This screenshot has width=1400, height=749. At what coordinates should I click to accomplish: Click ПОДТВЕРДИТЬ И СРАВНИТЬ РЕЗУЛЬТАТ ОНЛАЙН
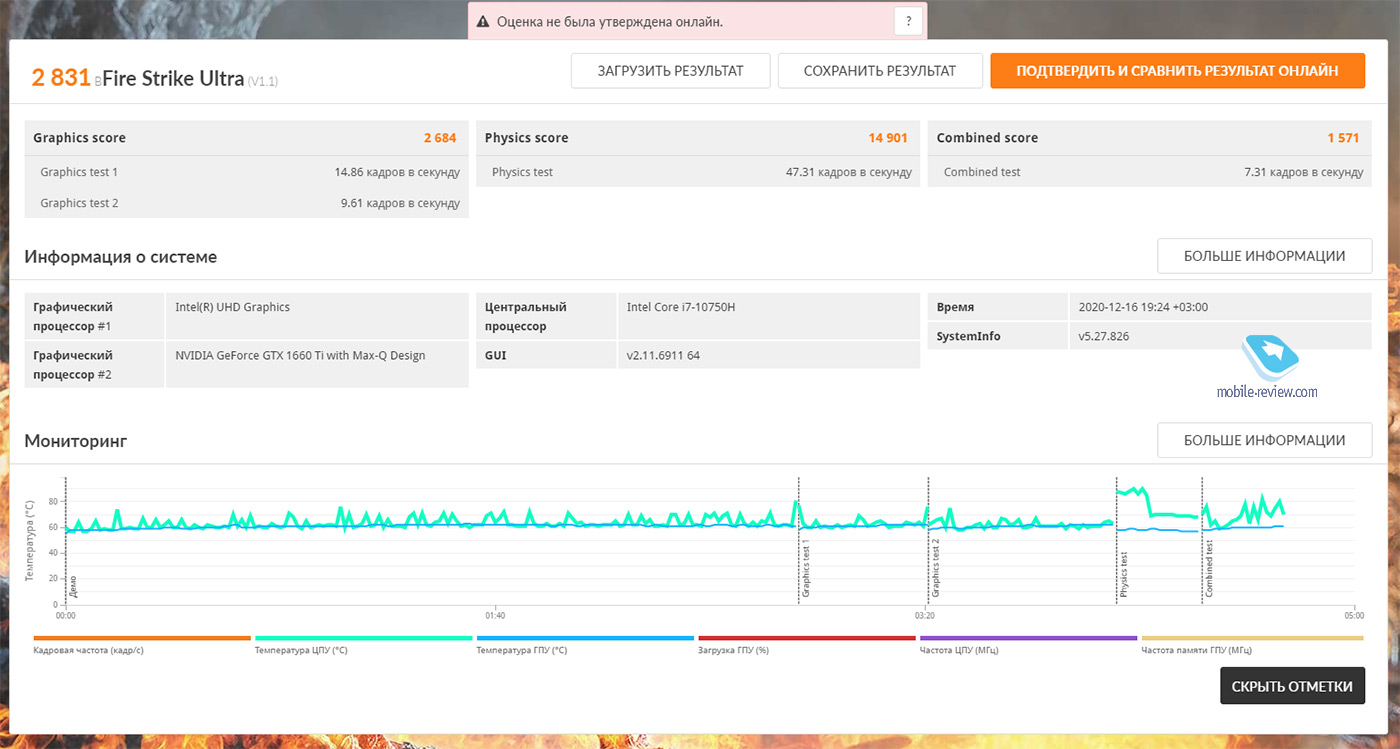pyautogui.click(x=1177, y=71)
